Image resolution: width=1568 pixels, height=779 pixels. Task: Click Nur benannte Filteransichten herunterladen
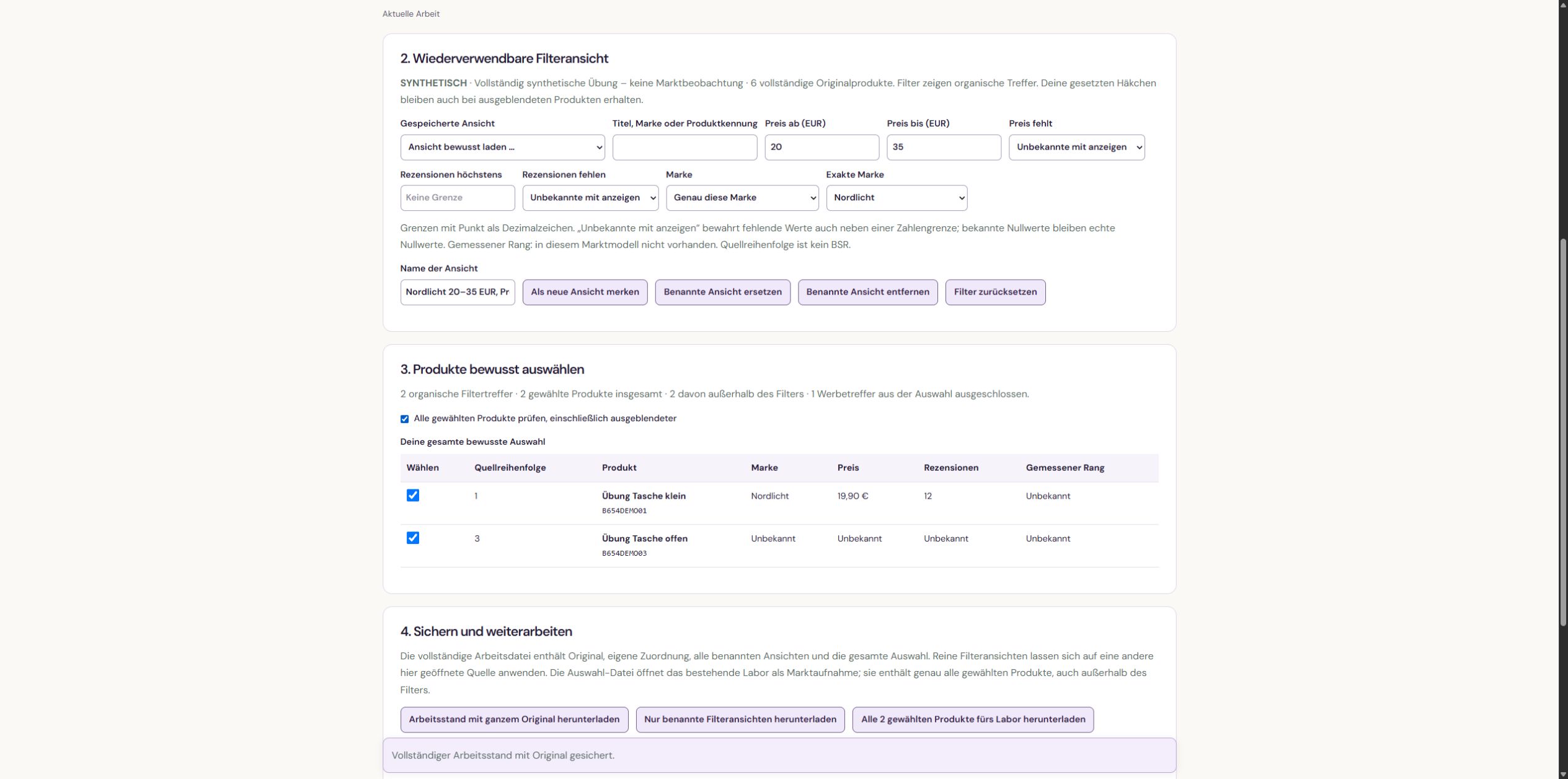point(740,719)
